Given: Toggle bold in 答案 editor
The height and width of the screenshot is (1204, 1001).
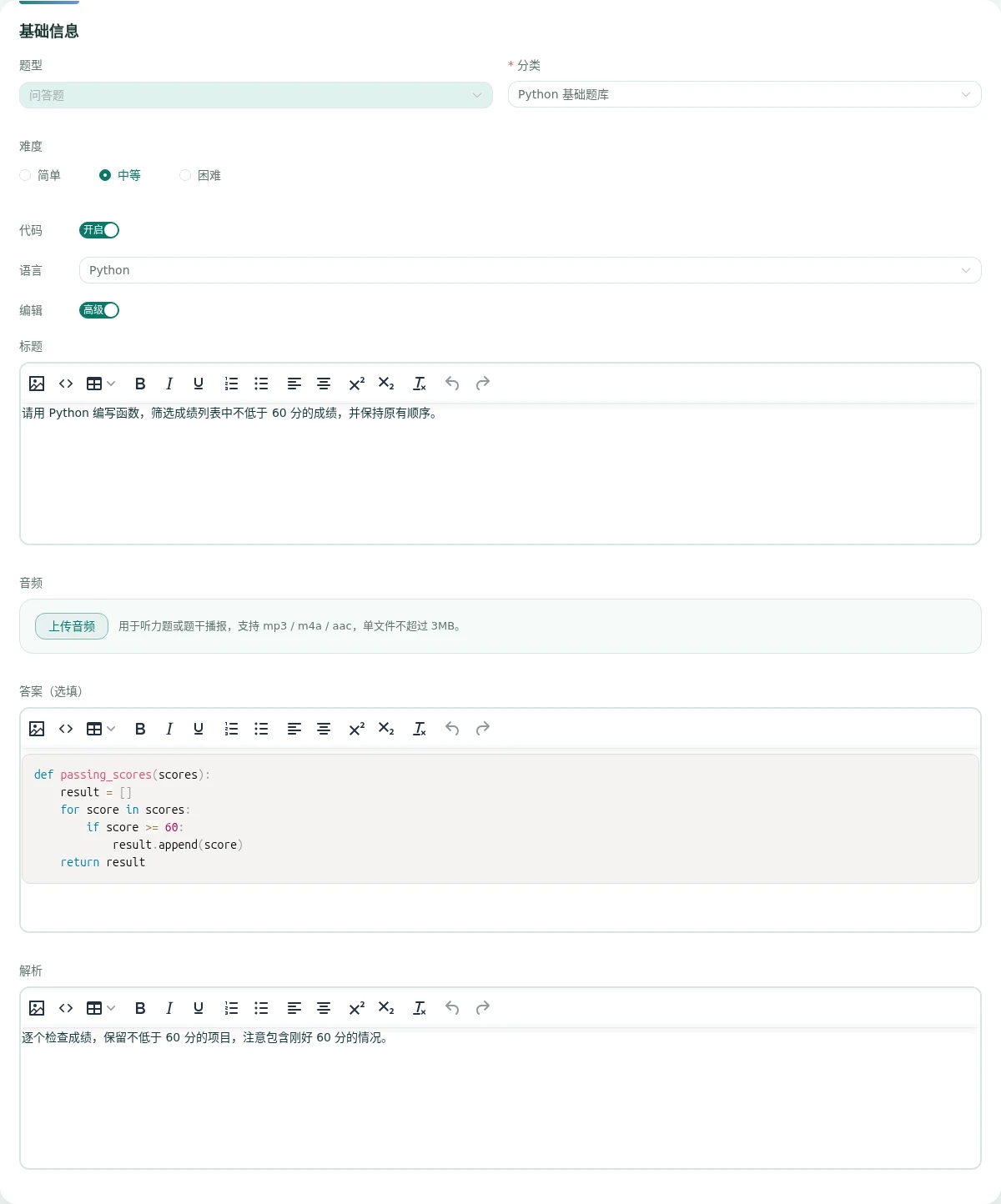Looking at the screenshot, I should 140,729.
